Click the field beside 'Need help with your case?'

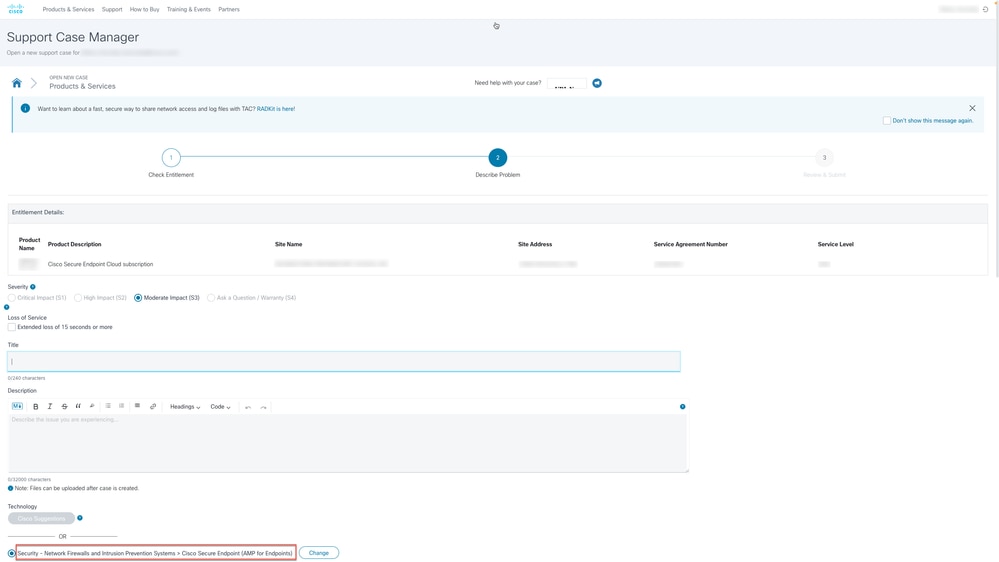(x=566, y=83)
